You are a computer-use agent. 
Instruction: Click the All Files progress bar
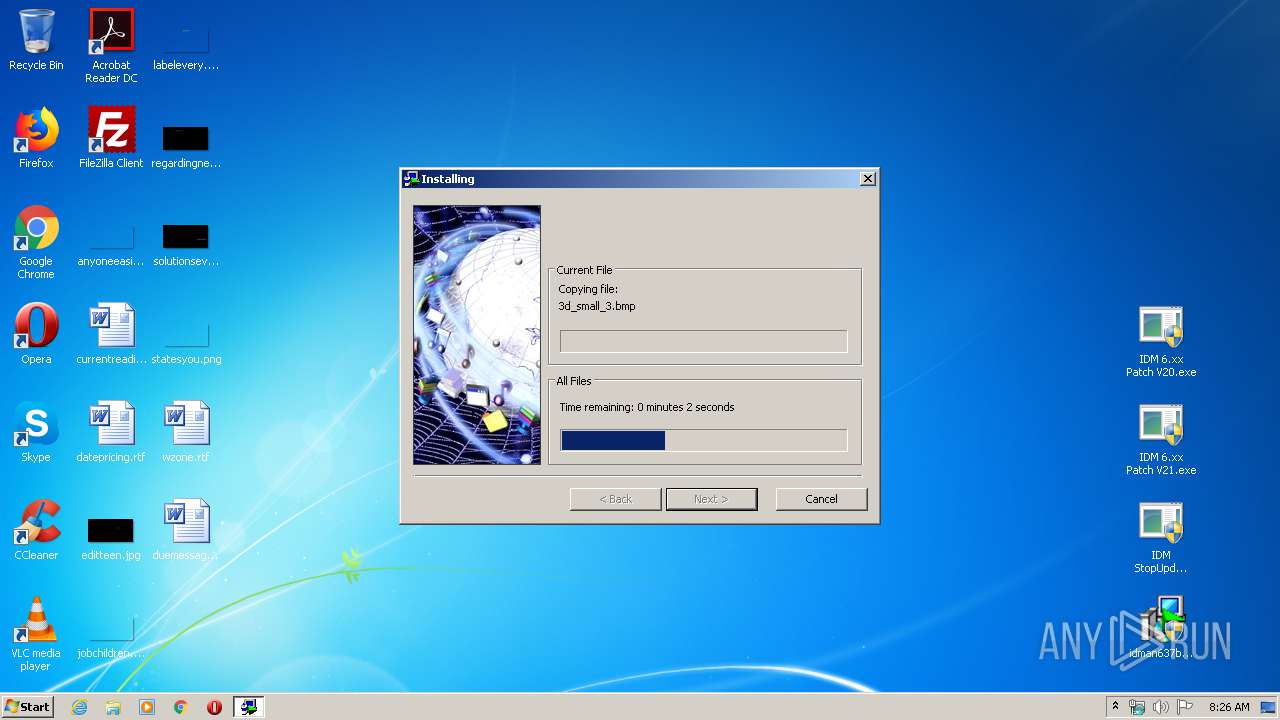[703, 440]
